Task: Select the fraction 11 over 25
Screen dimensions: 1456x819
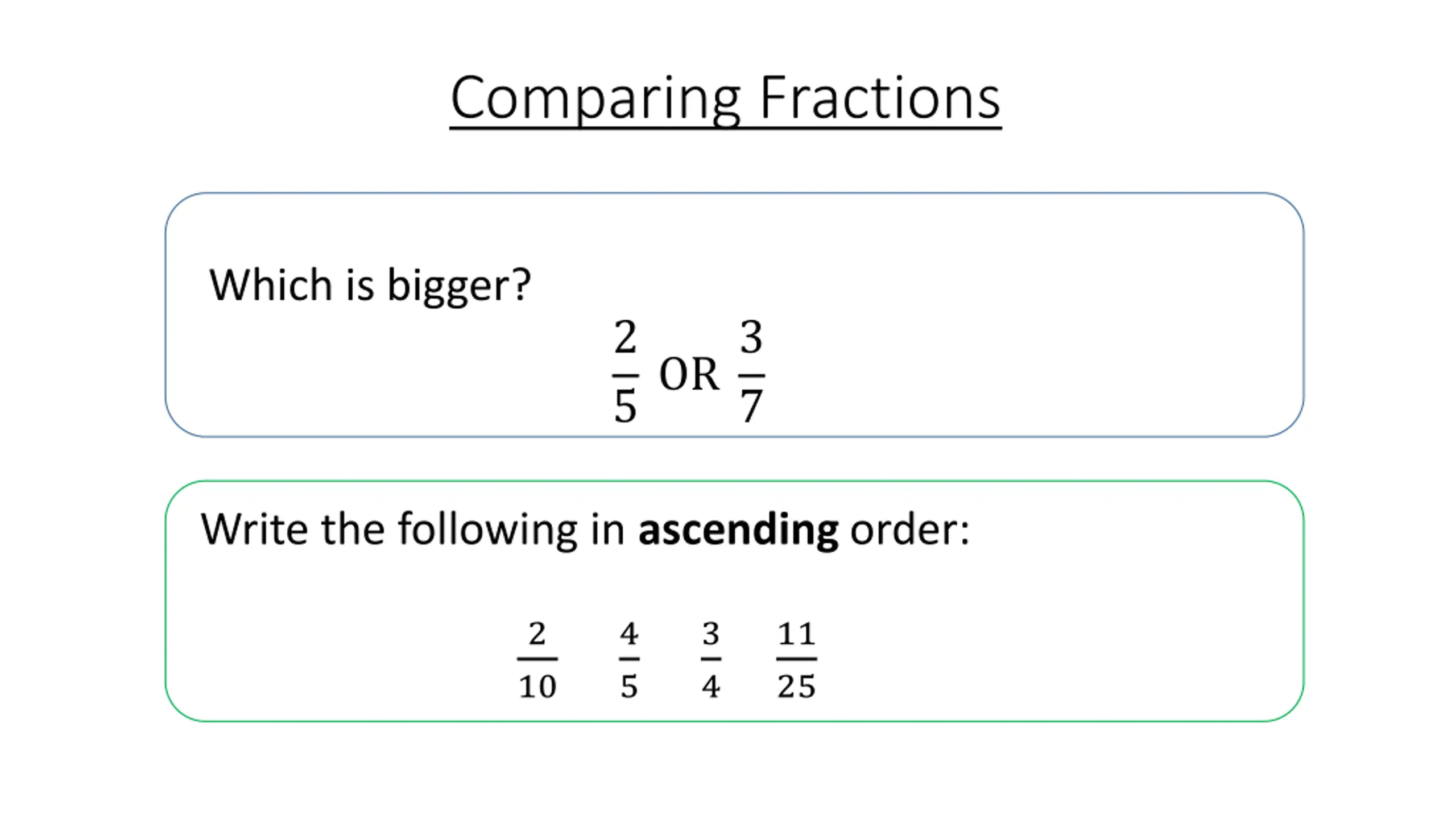Action: (x=796, y=660)
